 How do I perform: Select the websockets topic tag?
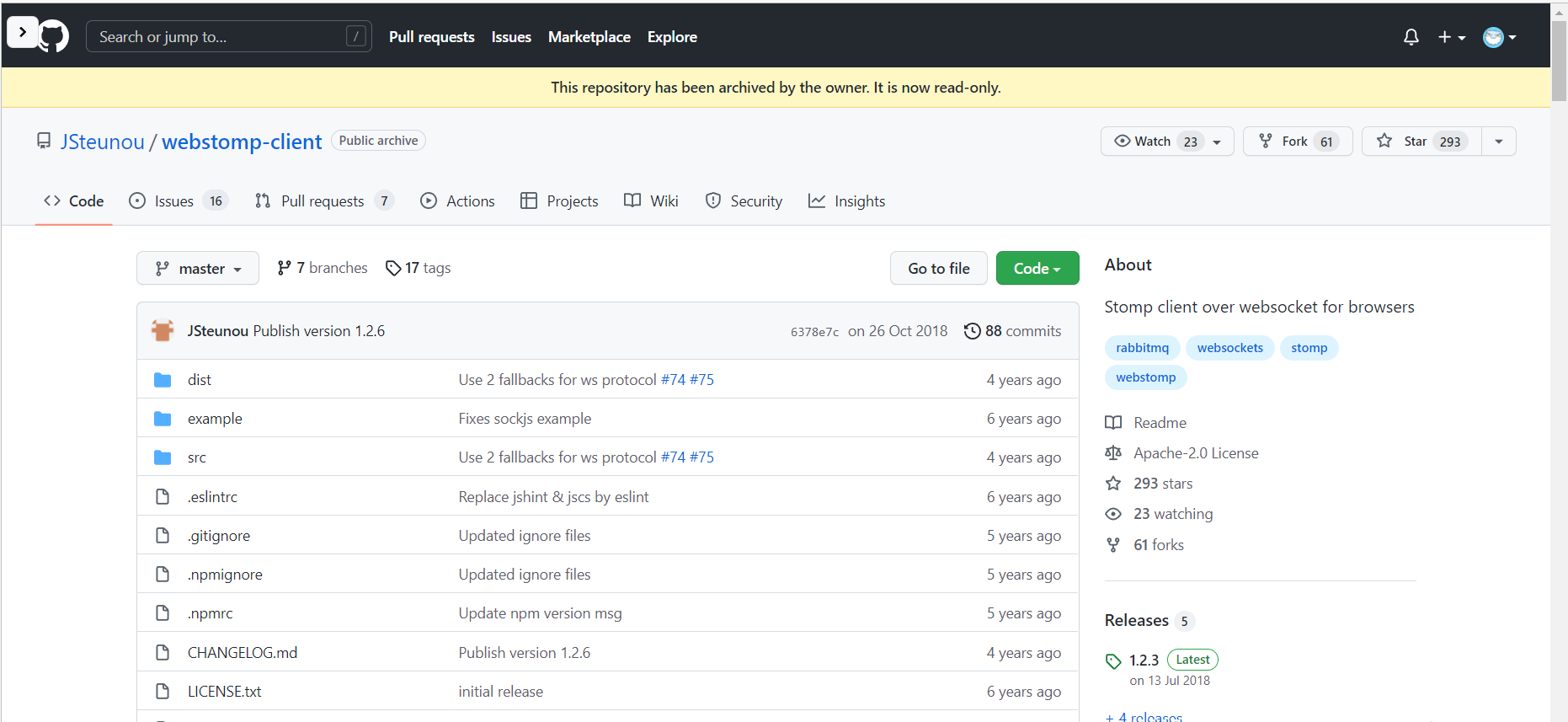click(x=1230, y=348)
